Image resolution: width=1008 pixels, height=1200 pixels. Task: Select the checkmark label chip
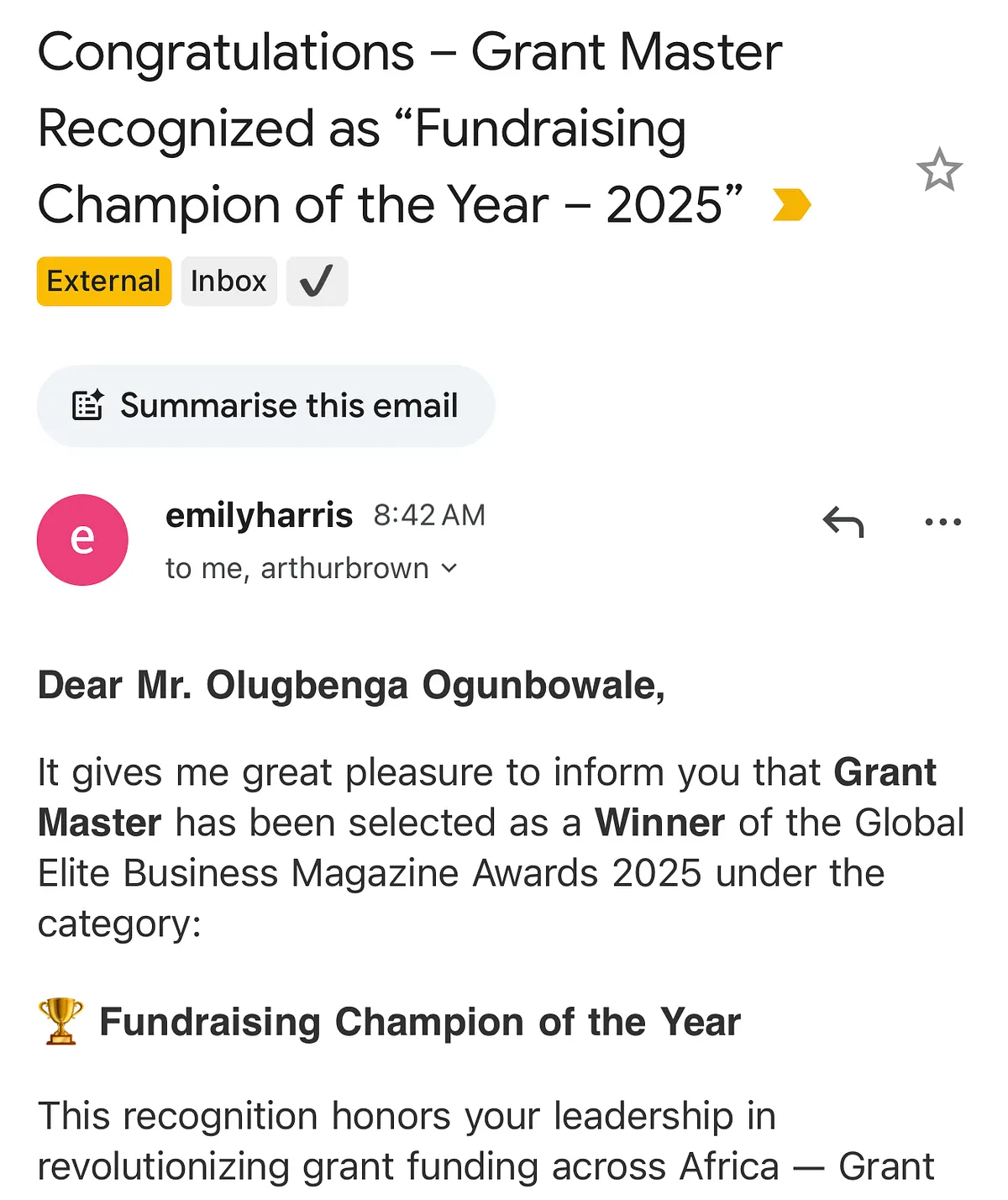click(x=317, y=281)
